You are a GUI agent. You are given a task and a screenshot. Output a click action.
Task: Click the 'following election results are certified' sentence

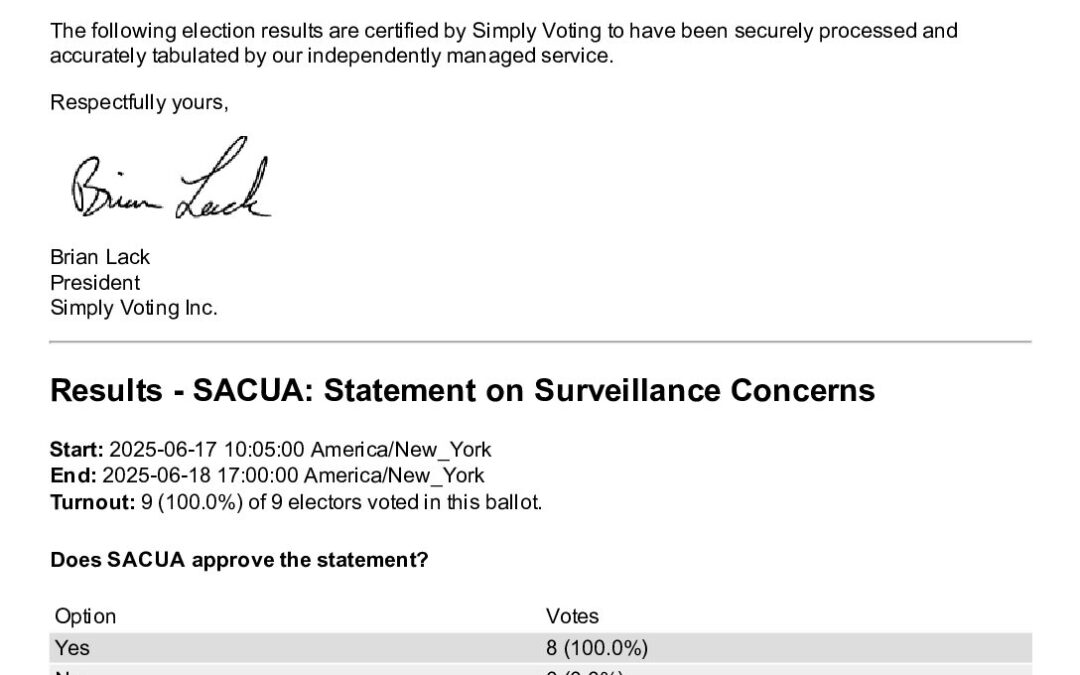tap(504, 31)
